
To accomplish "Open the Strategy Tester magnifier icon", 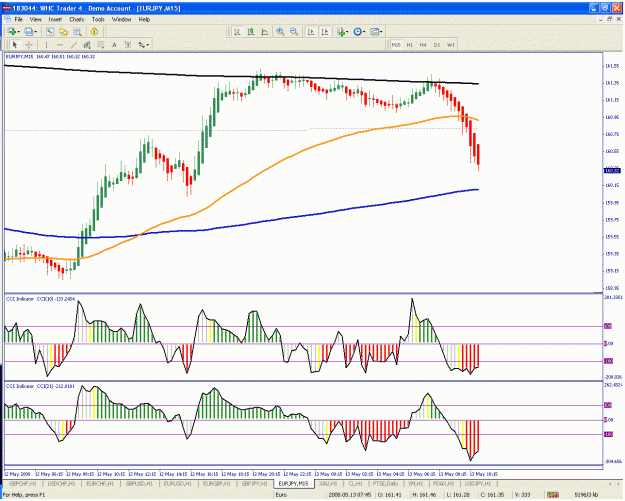I will click(77, 31).
